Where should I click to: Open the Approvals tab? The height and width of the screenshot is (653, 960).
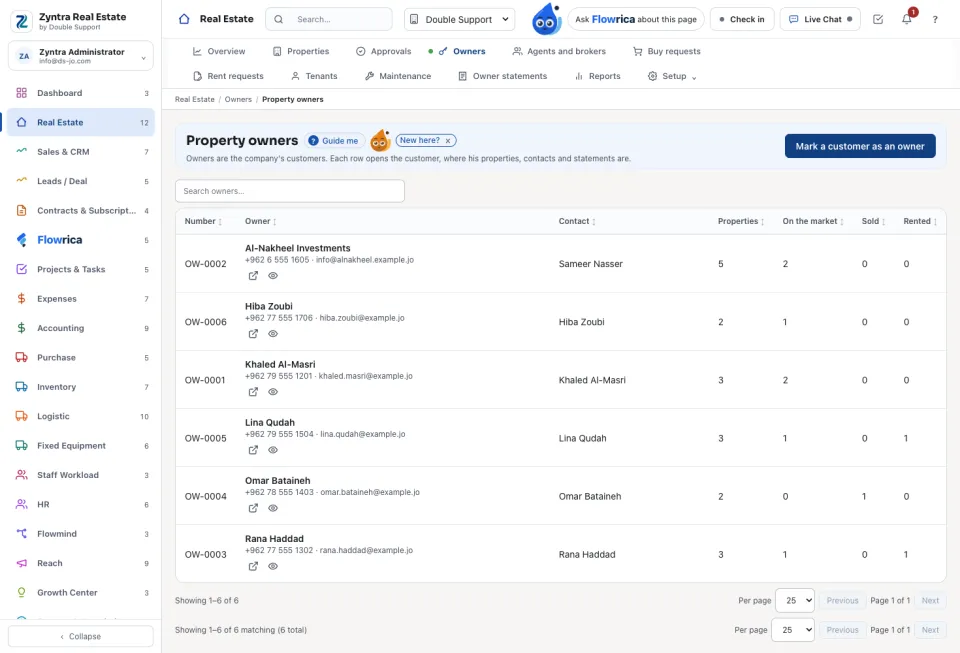383,51
